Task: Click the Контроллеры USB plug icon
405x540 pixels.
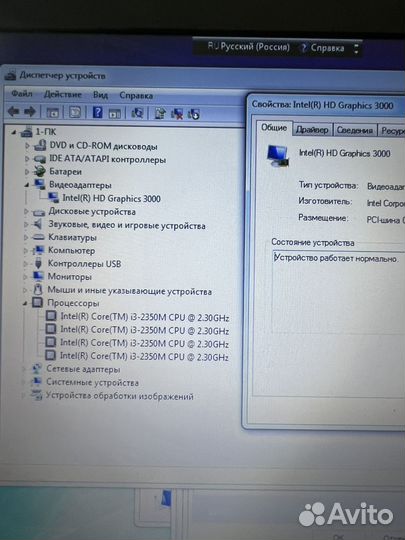Action: pos(38,263)
